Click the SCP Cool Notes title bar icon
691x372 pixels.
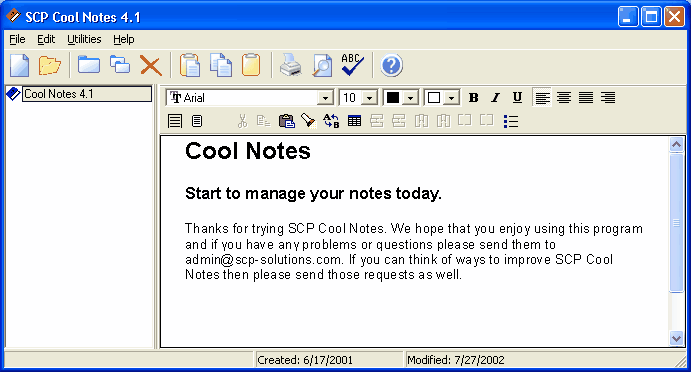click(13, 17)
